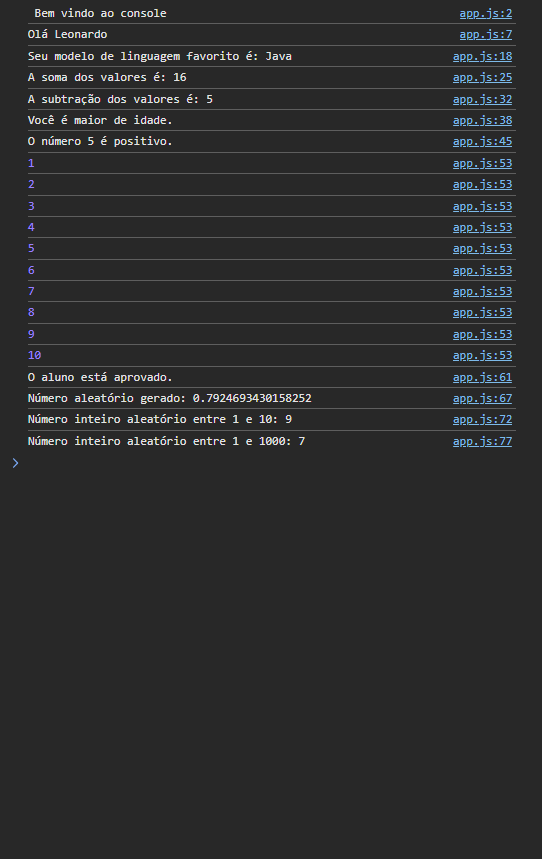Screen dimensions: 542x859
Task: Open the app.js:45 source link
Action: click(x=482, y=141)
